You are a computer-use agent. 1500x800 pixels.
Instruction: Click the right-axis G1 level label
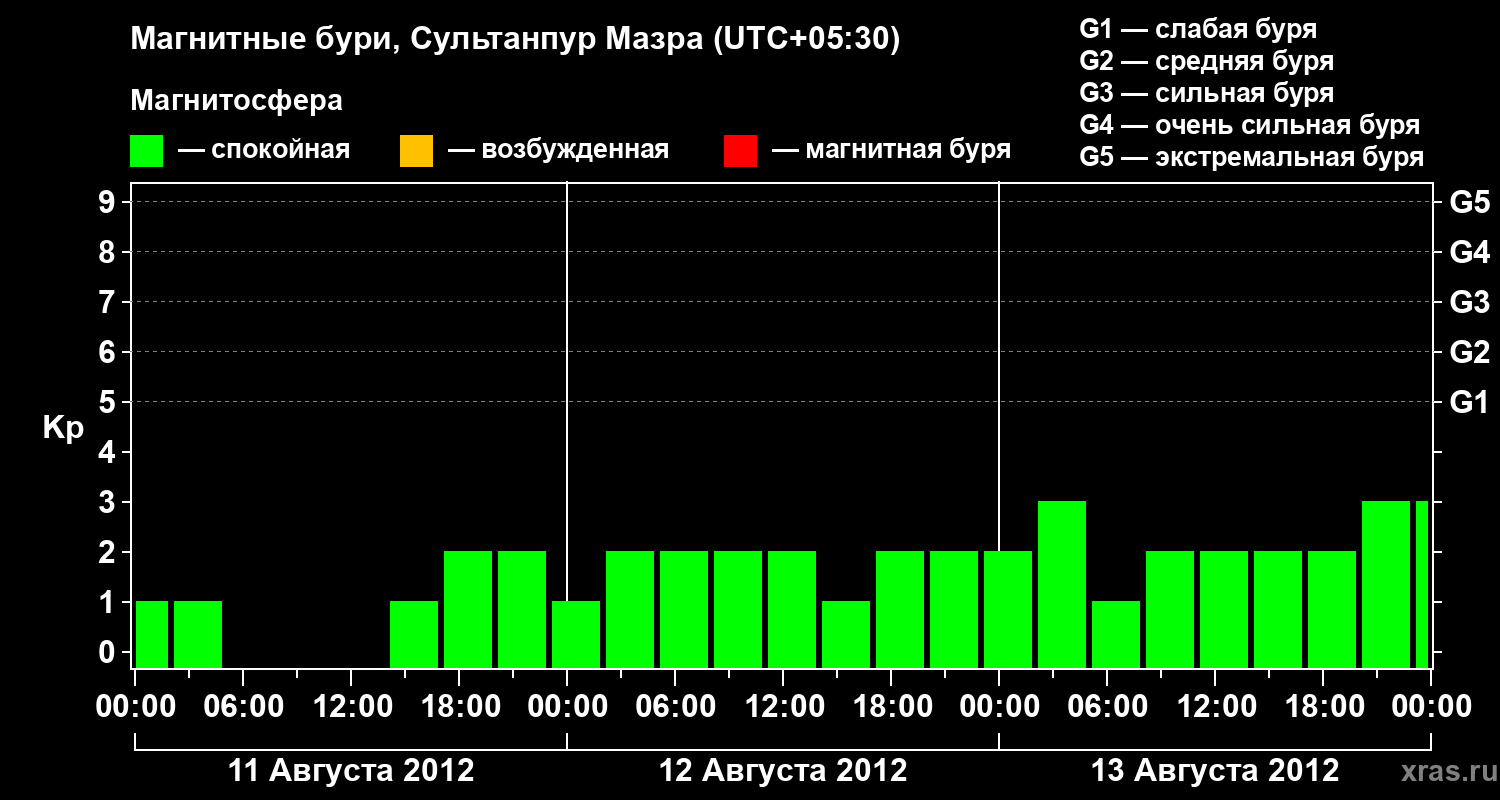coord(1469,402)
